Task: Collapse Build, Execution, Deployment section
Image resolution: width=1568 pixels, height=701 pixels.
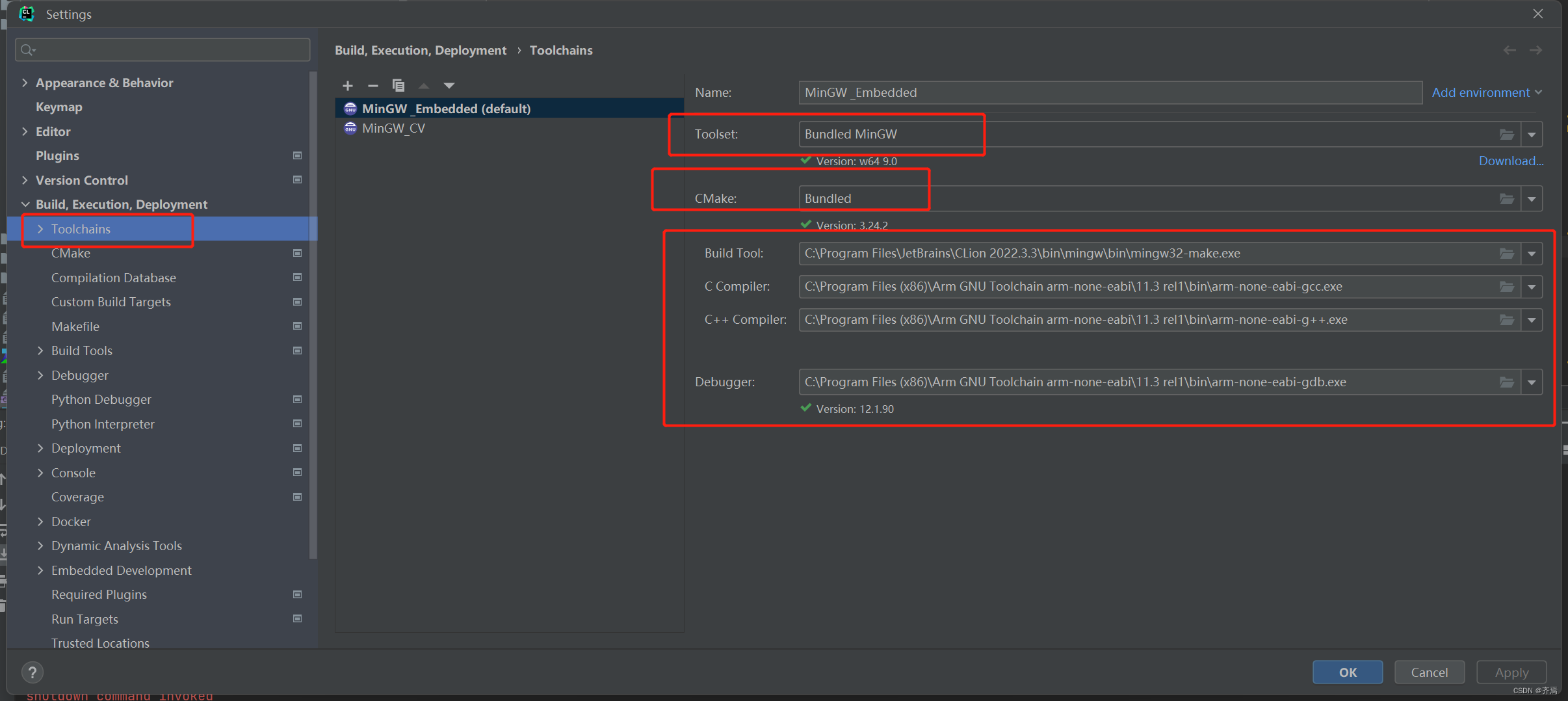Action: (x=25, y=204)
